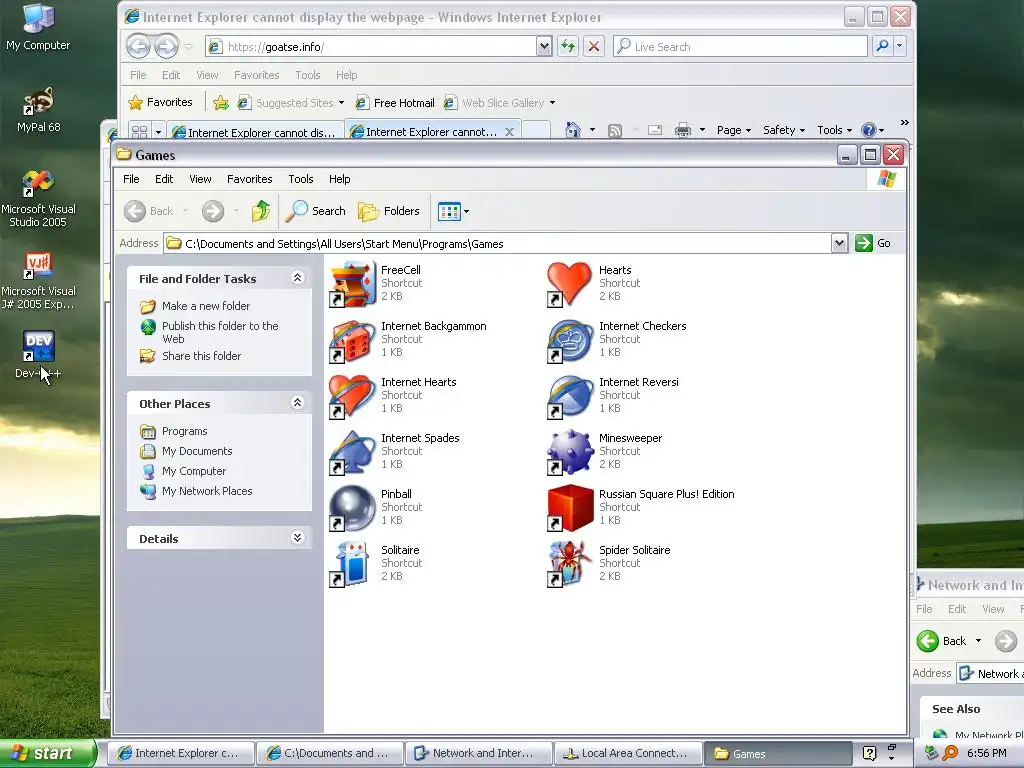Click the Internet Explorer stop icon
Viewport: 1024px width, 768px height.
[594, 46]
